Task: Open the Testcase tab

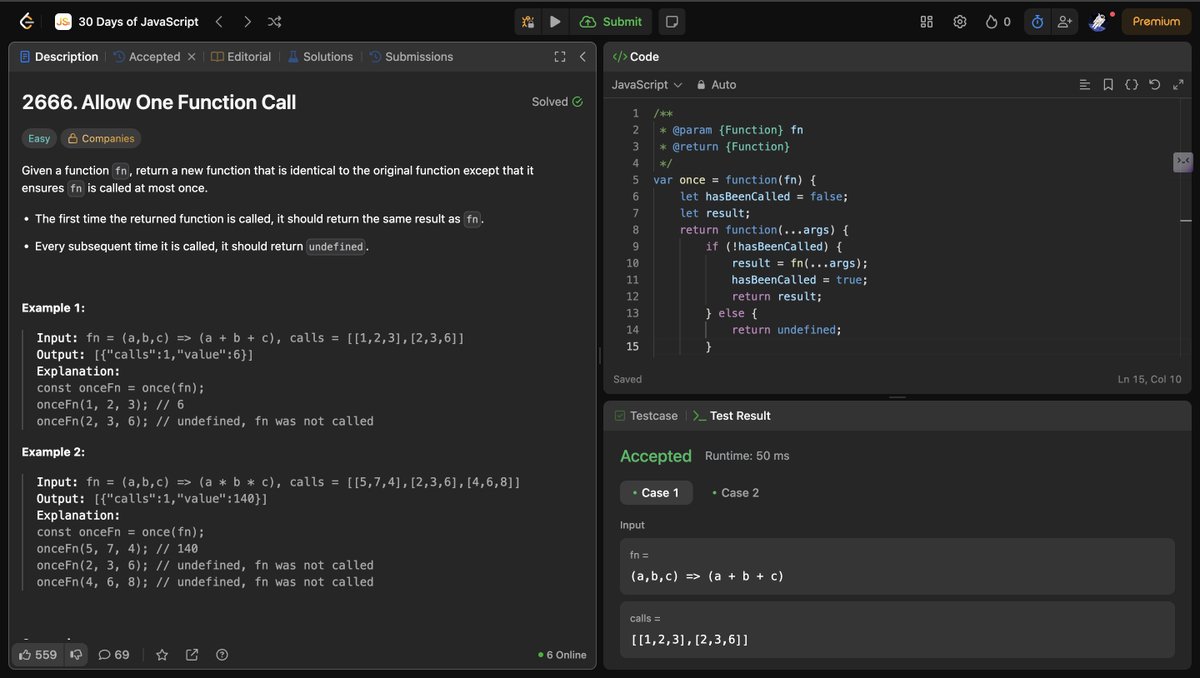Action: (x=646, y=416)
